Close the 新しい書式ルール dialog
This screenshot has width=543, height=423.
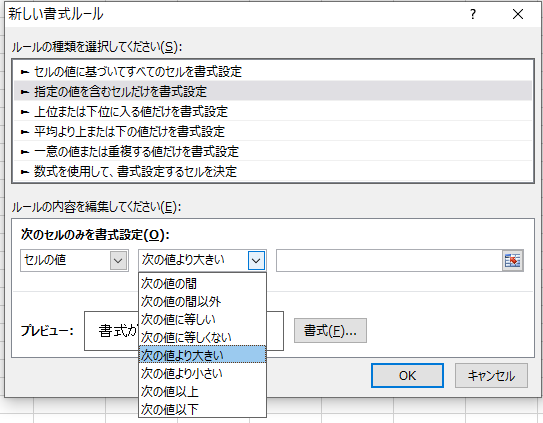click(518, 14)
